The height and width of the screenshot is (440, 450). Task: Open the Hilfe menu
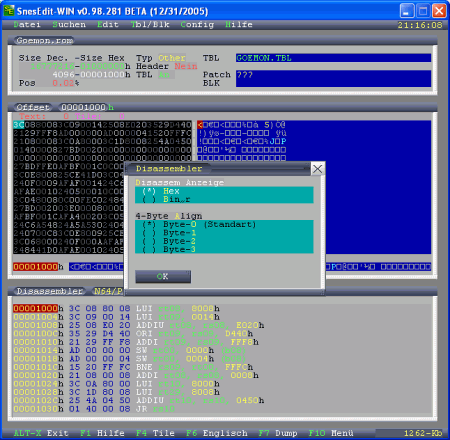(239, 25)
